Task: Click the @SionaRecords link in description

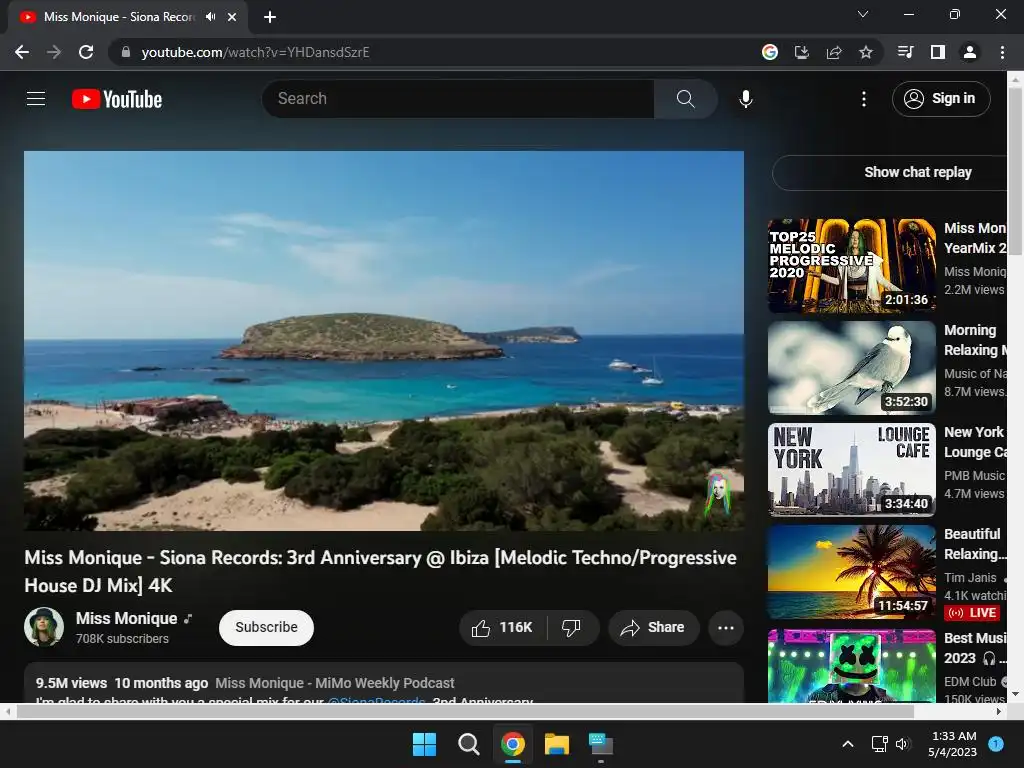Action: pyautogui.click(x=377, y=700)
